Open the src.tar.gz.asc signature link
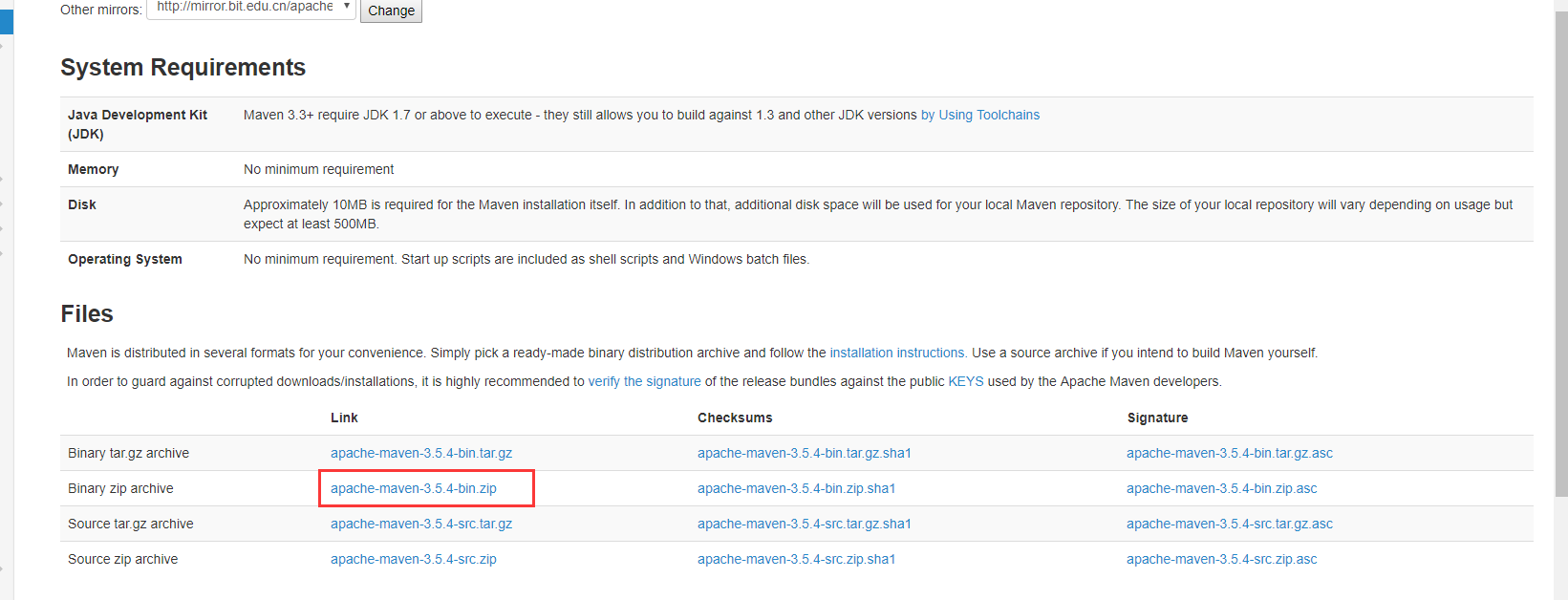This screenshot has height=600, width=1568. [x=1229, y=524]
